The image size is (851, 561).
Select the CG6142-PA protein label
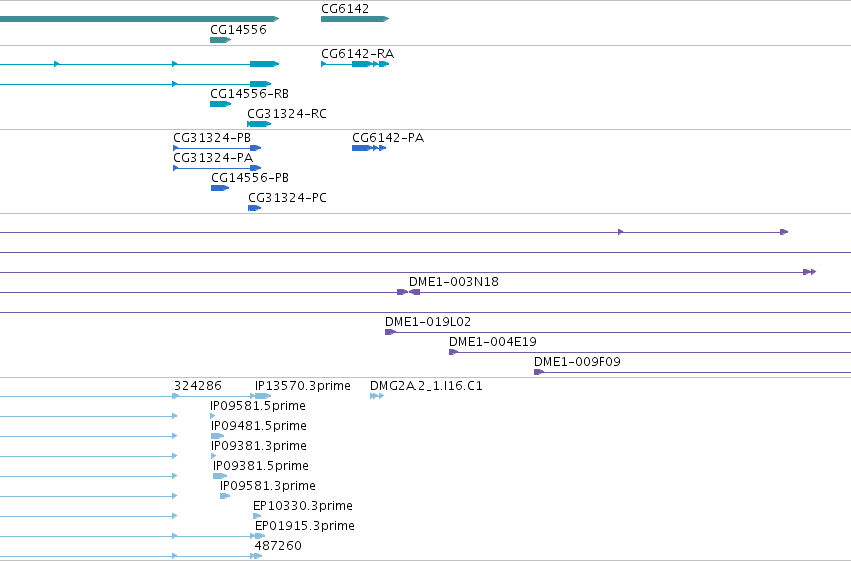[x=388, y=138]
